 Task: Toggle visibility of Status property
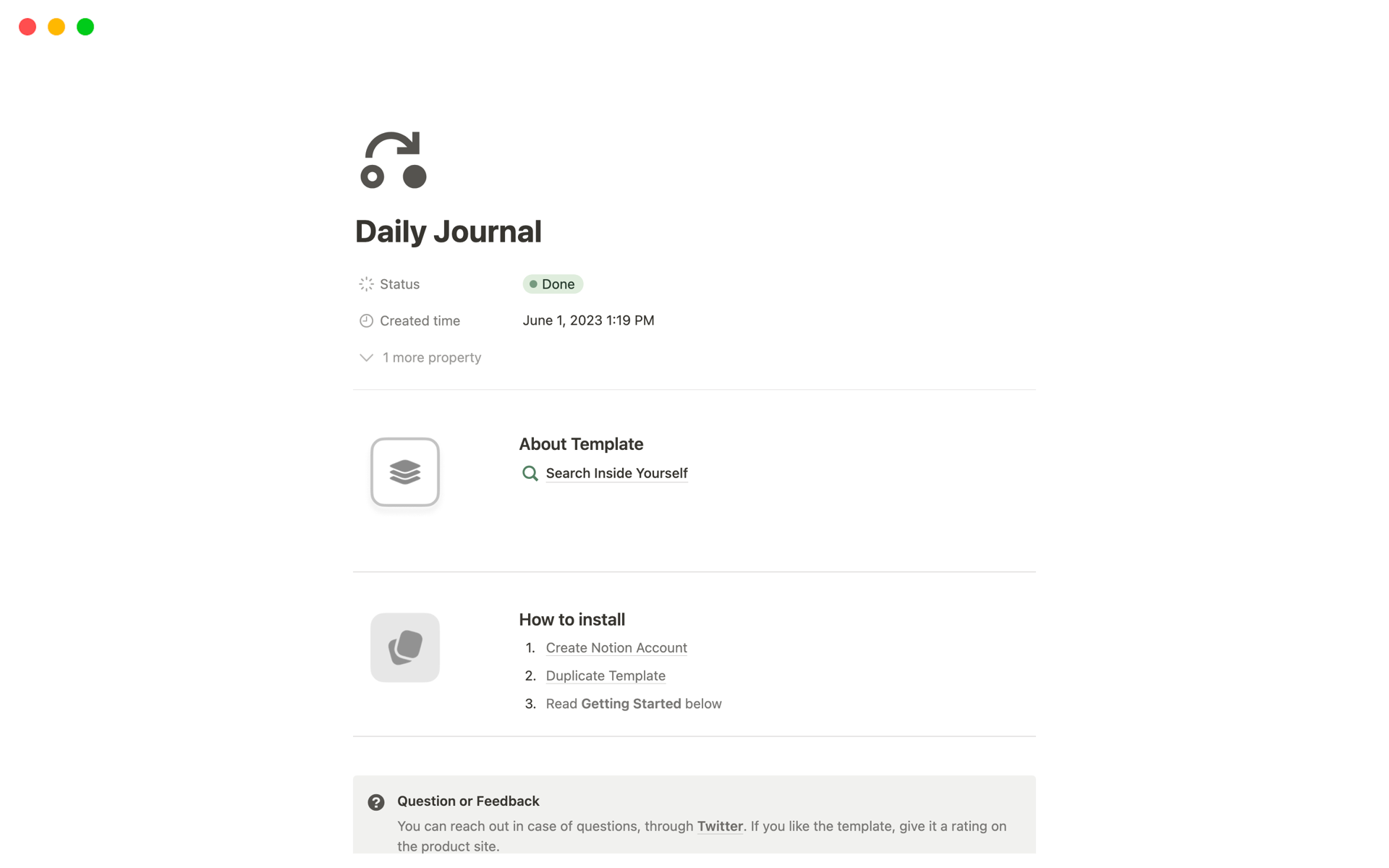398,283
